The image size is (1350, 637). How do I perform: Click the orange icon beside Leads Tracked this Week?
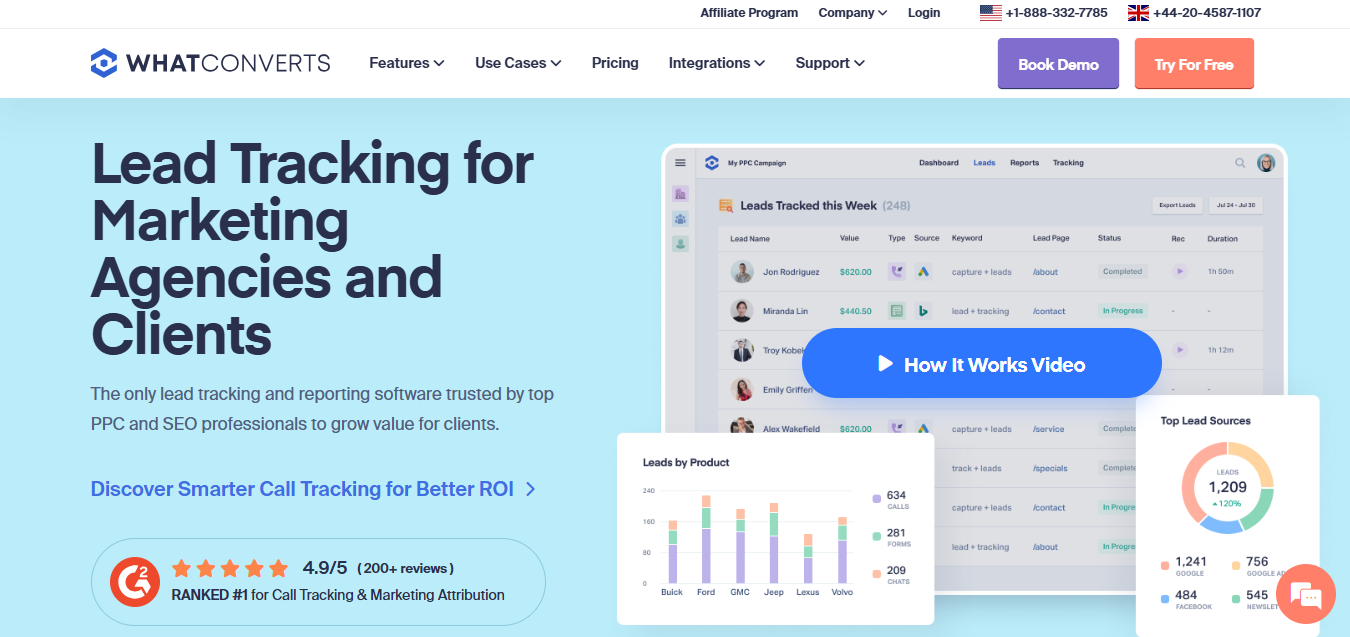pyautogui.click(x=727, y=206)
